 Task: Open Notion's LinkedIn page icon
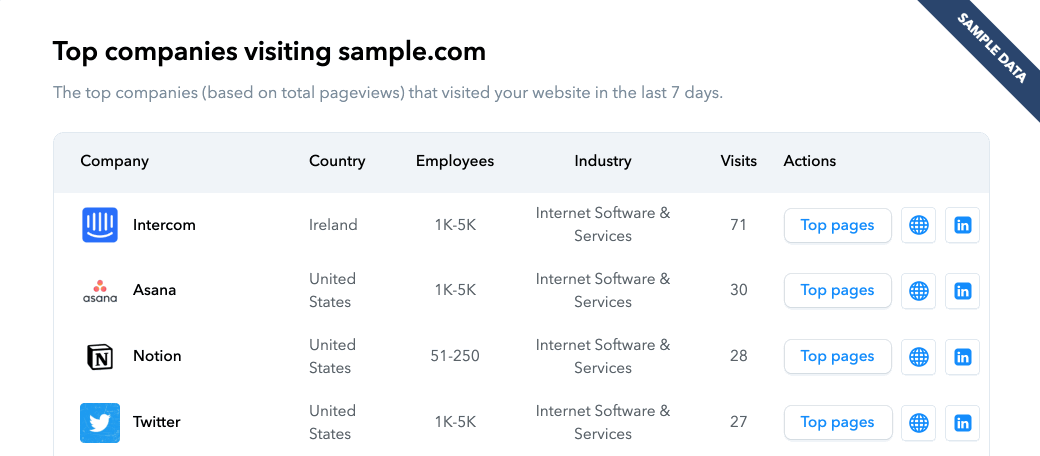click(962, 357)
